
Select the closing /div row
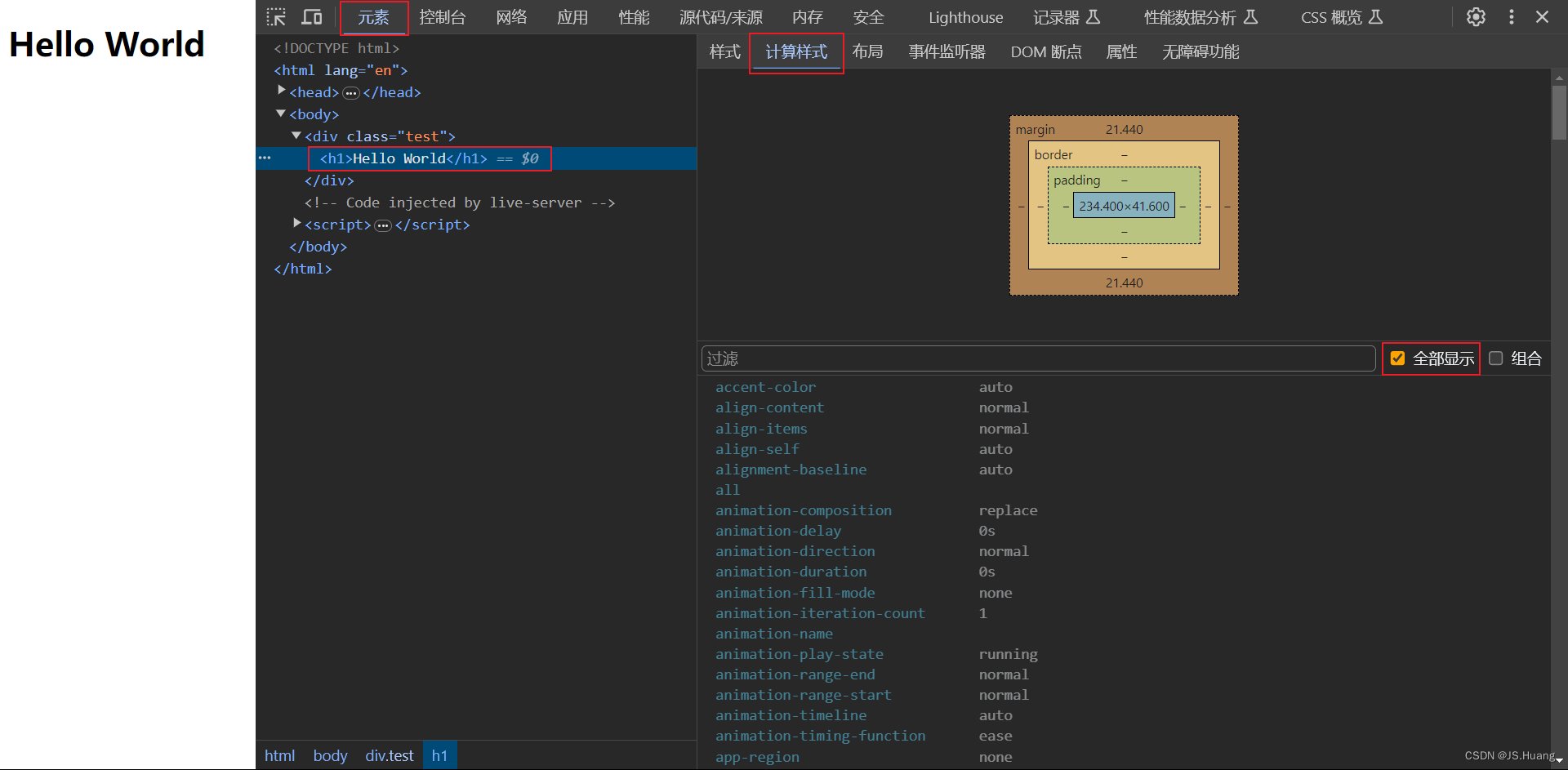tap(329, 181)
